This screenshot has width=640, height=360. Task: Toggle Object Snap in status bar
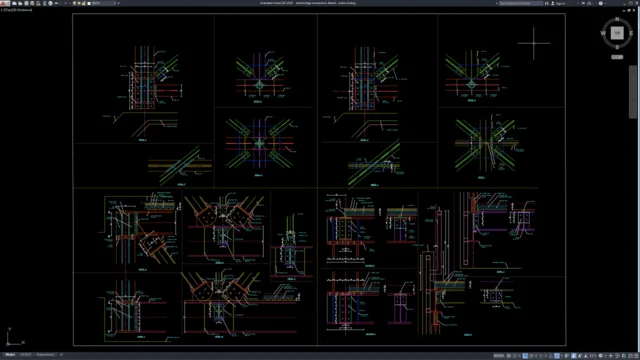[557, 356]
